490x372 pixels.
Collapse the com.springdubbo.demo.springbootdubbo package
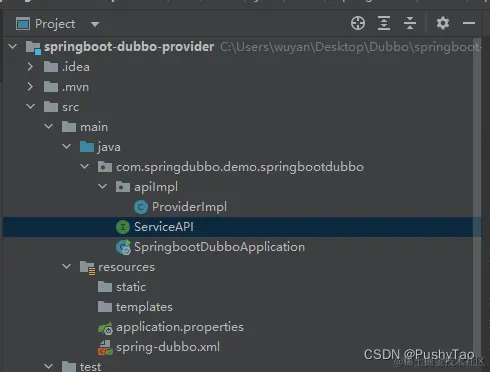click(85, 167)
